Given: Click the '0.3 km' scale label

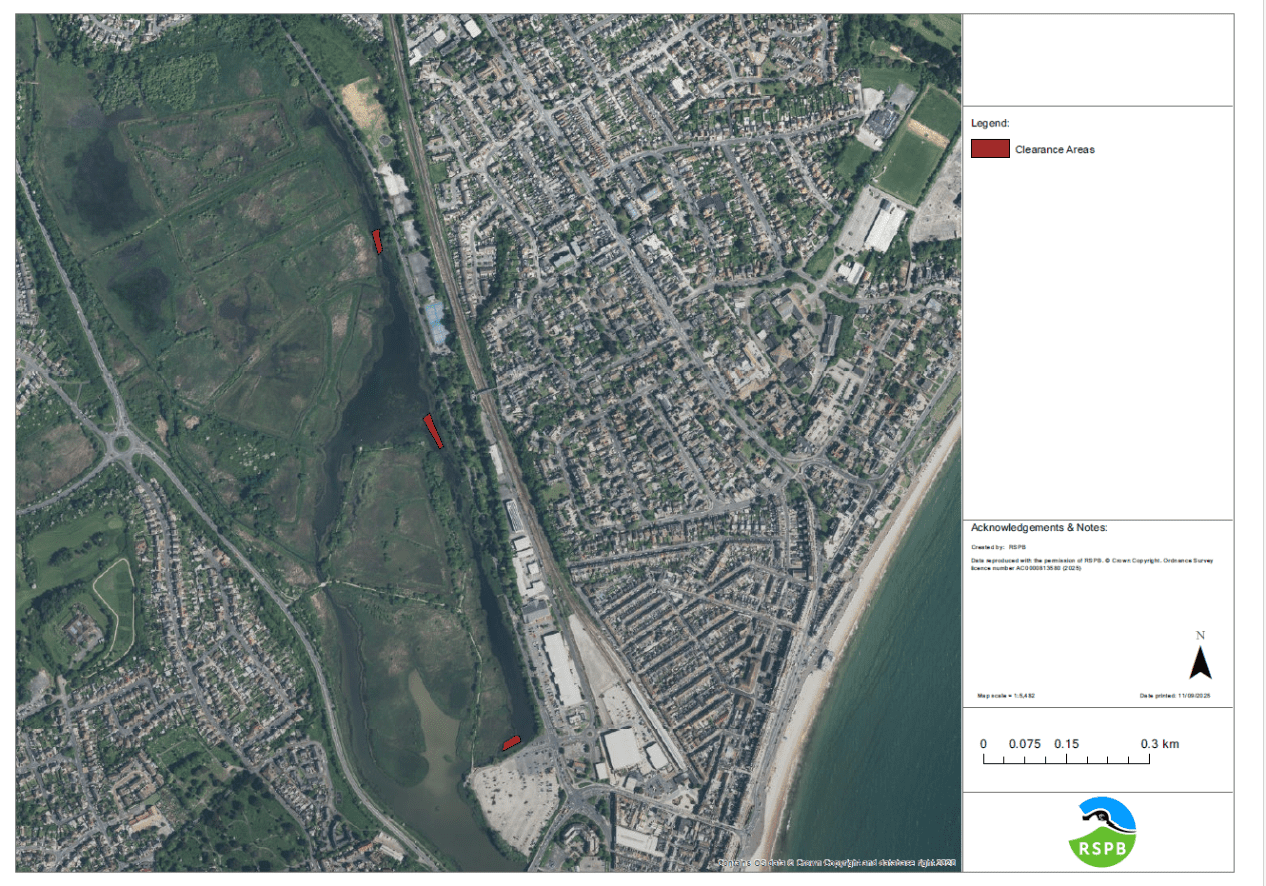Looking at the screenshot, I should pos(1159,744).
